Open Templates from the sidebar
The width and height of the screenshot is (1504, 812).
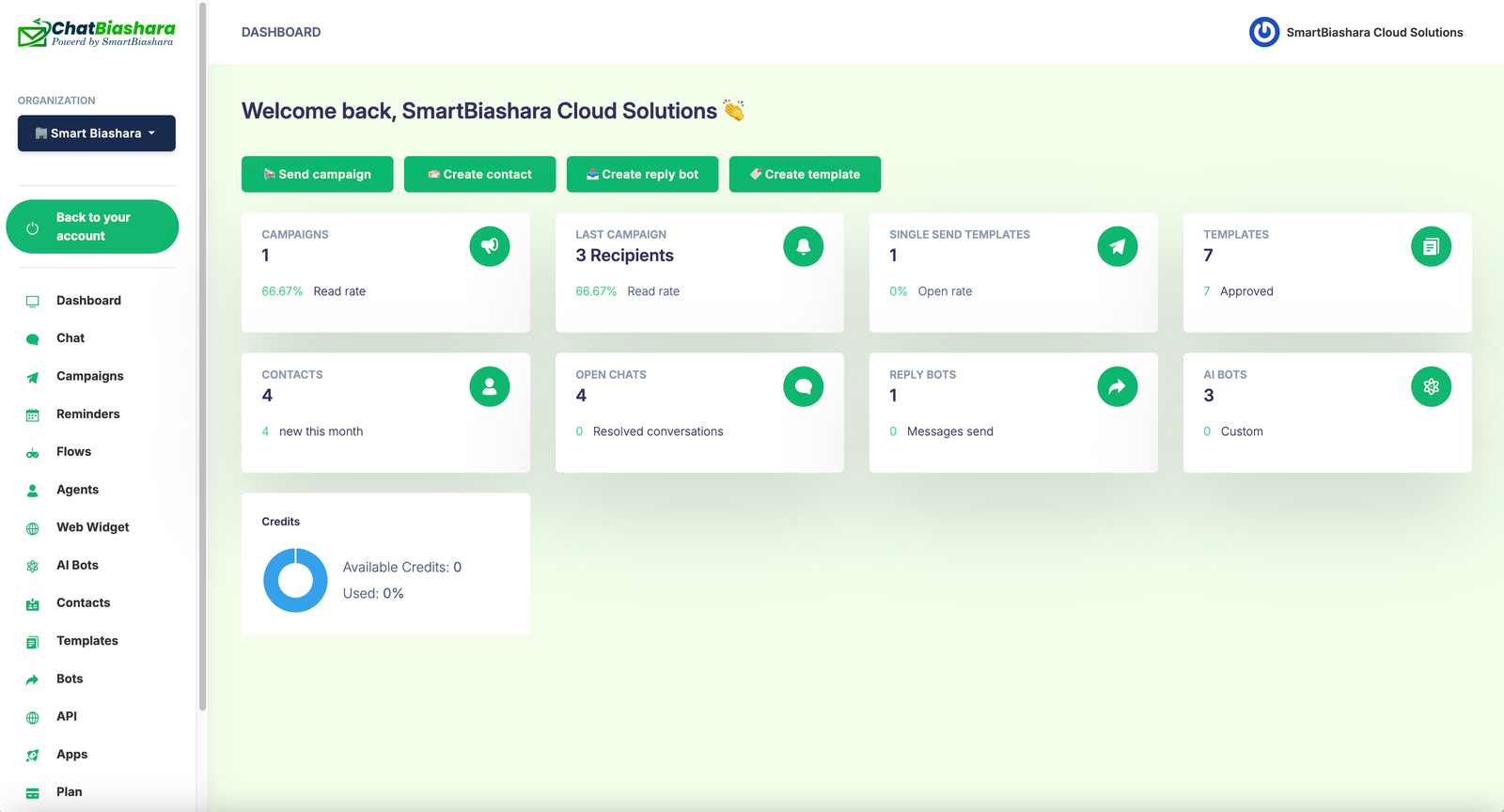(x=87, y=641)
